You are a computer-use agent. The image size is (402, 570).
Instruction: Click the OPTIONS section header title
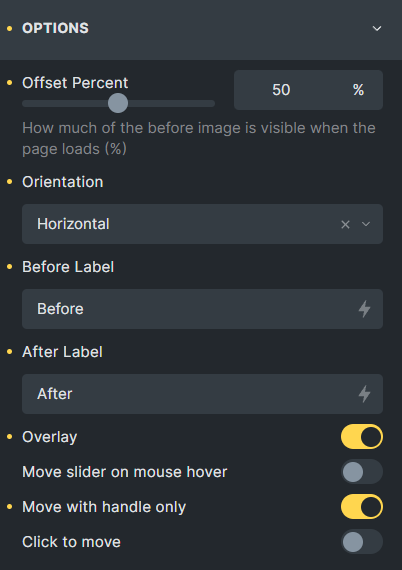55,28
